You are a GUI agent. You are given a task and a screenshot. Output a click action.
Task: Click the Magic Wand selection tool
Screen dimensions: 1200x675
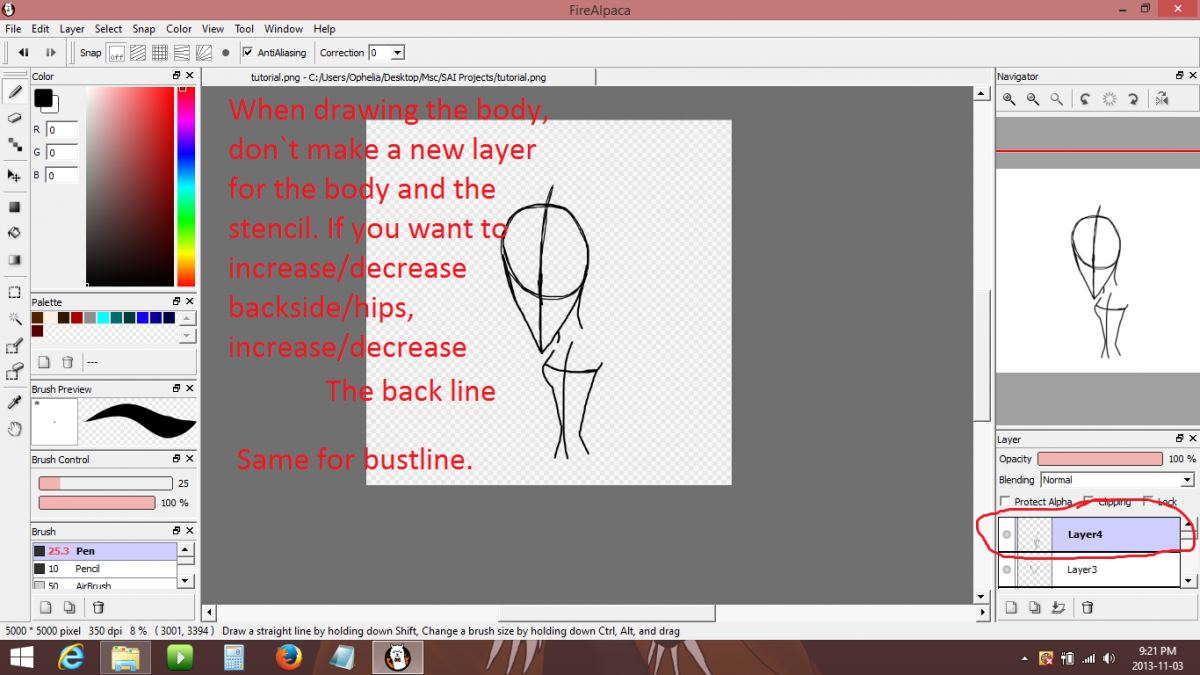pos(15,319)
